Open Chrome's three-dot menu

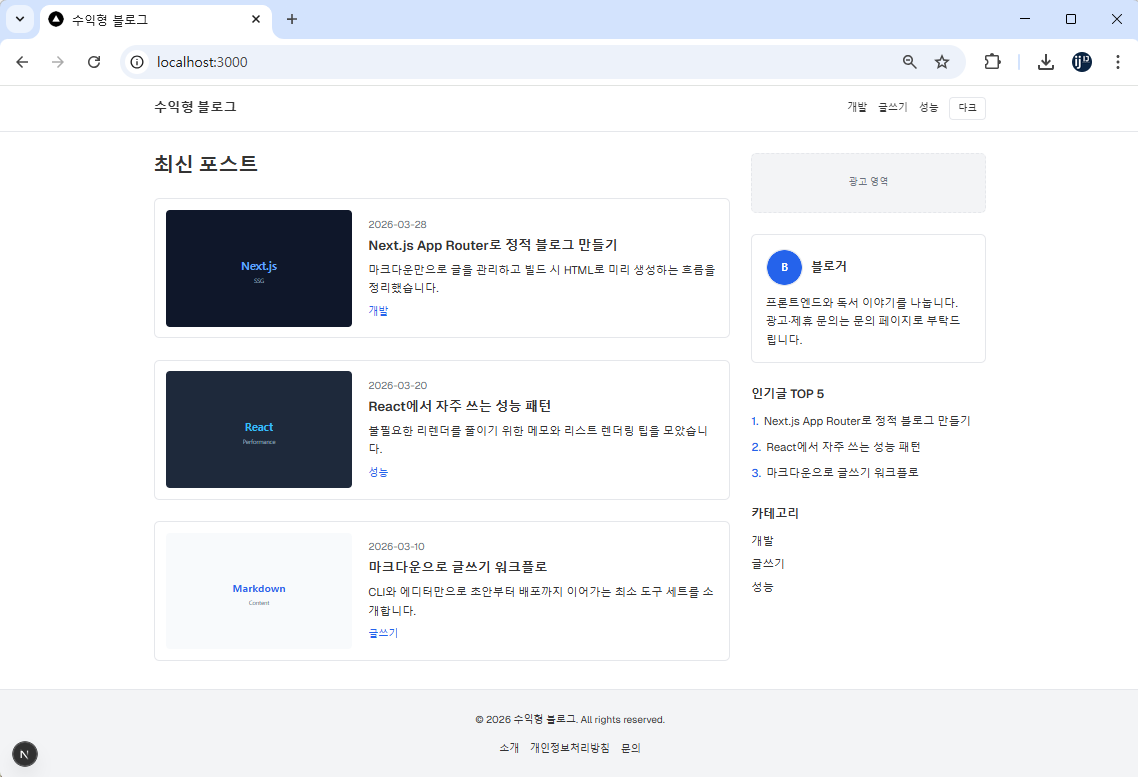point(1118,61)
